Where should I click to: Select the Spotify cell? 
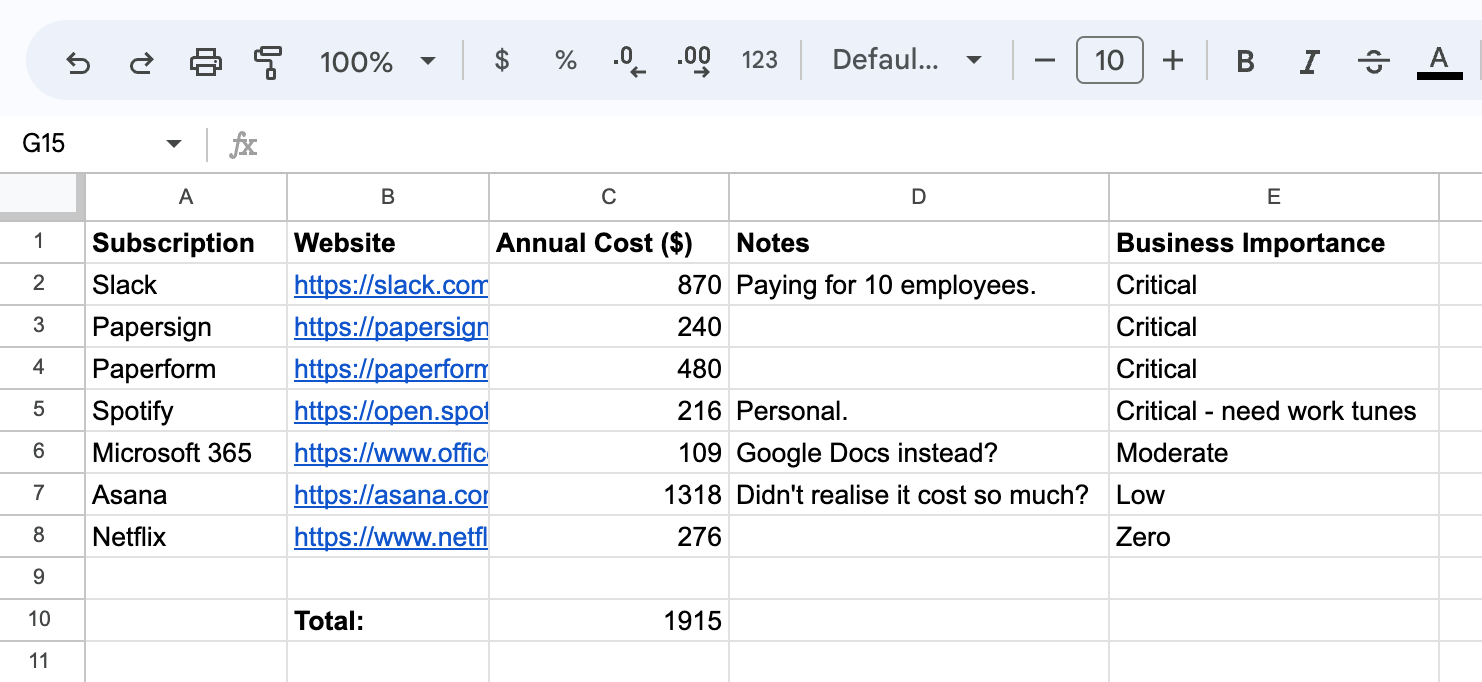click(x=186, y=411)
